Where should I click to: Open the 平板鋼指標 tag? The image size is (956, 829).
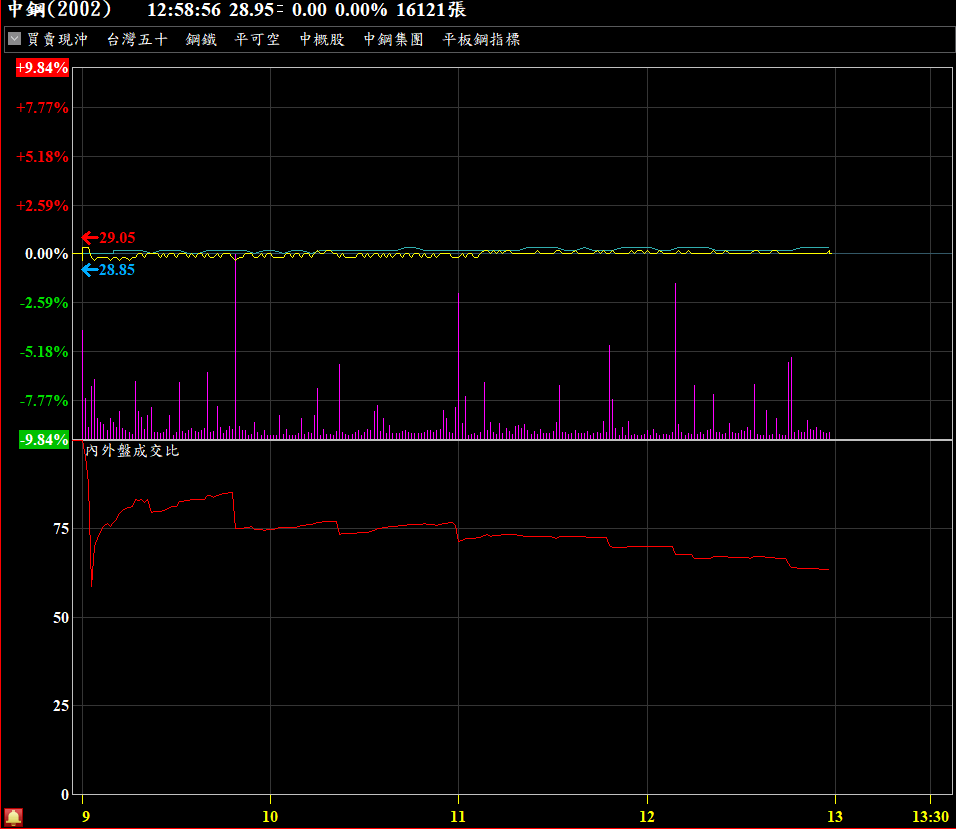click(481, 40)
